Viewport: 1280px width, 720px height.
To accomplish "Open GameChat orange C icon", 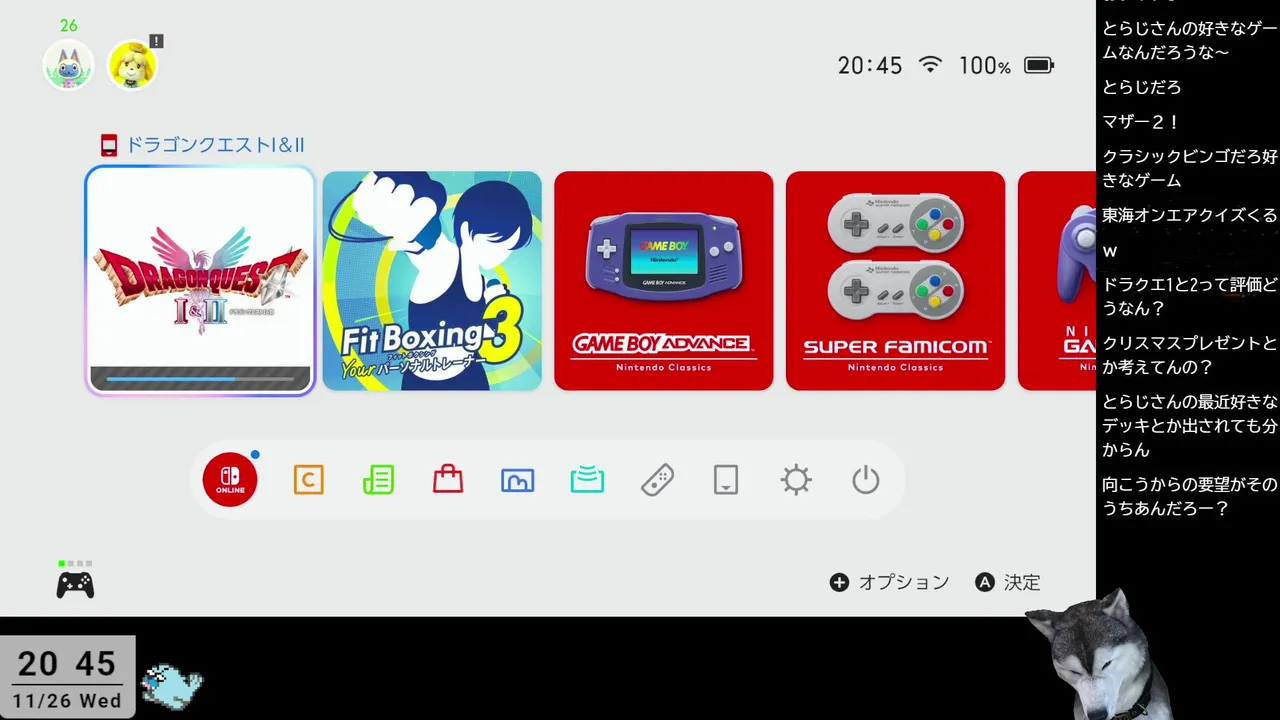I will tap(308, 481).
